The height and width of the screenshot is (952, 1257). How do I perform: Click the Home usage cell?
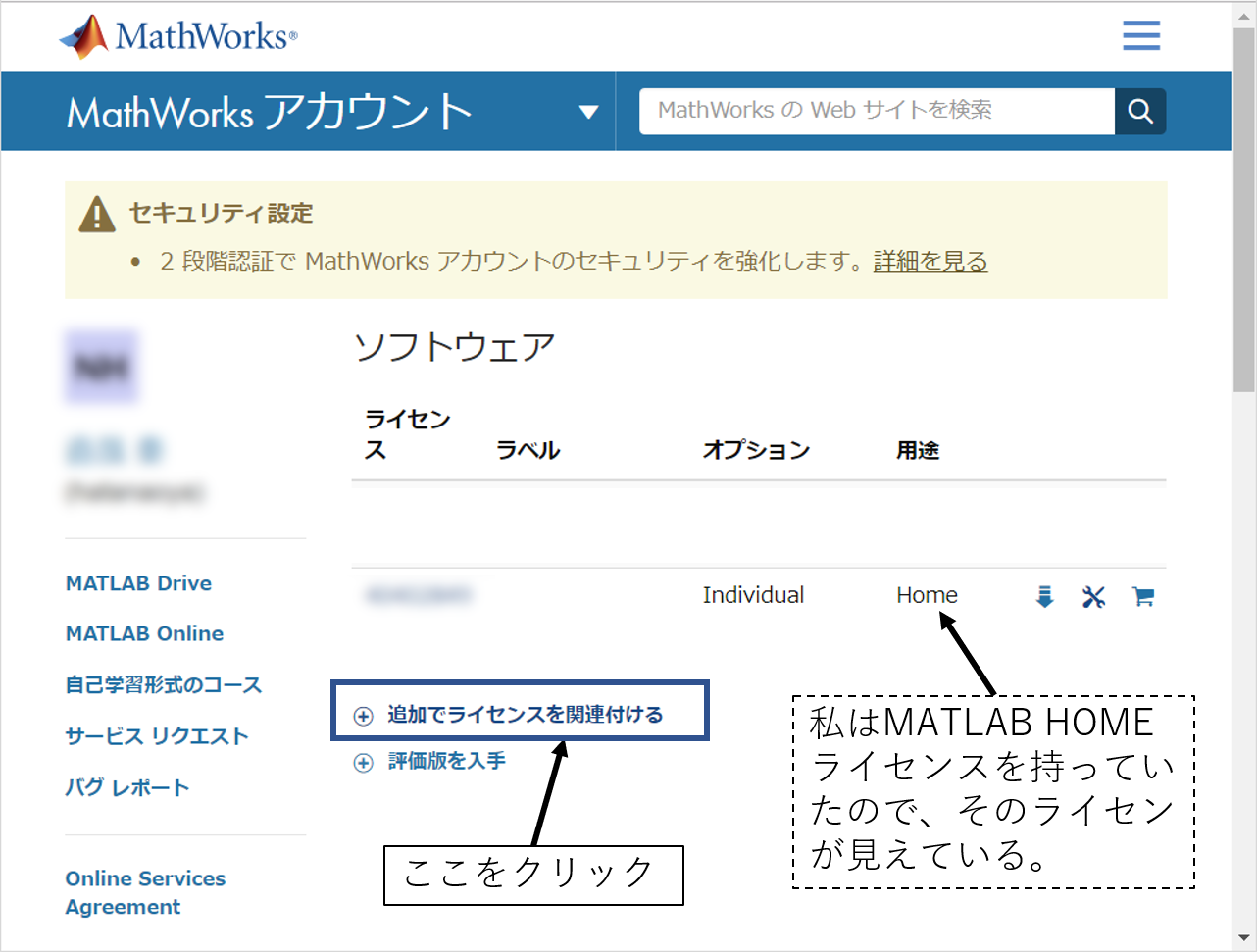(x=927, y=595)
